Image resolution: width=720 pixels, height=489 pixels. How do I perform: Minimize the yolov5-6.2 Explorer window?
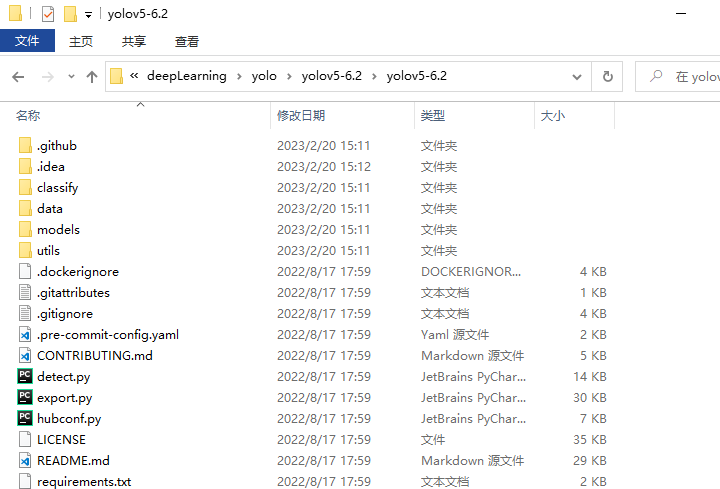[x=681, y=14]
